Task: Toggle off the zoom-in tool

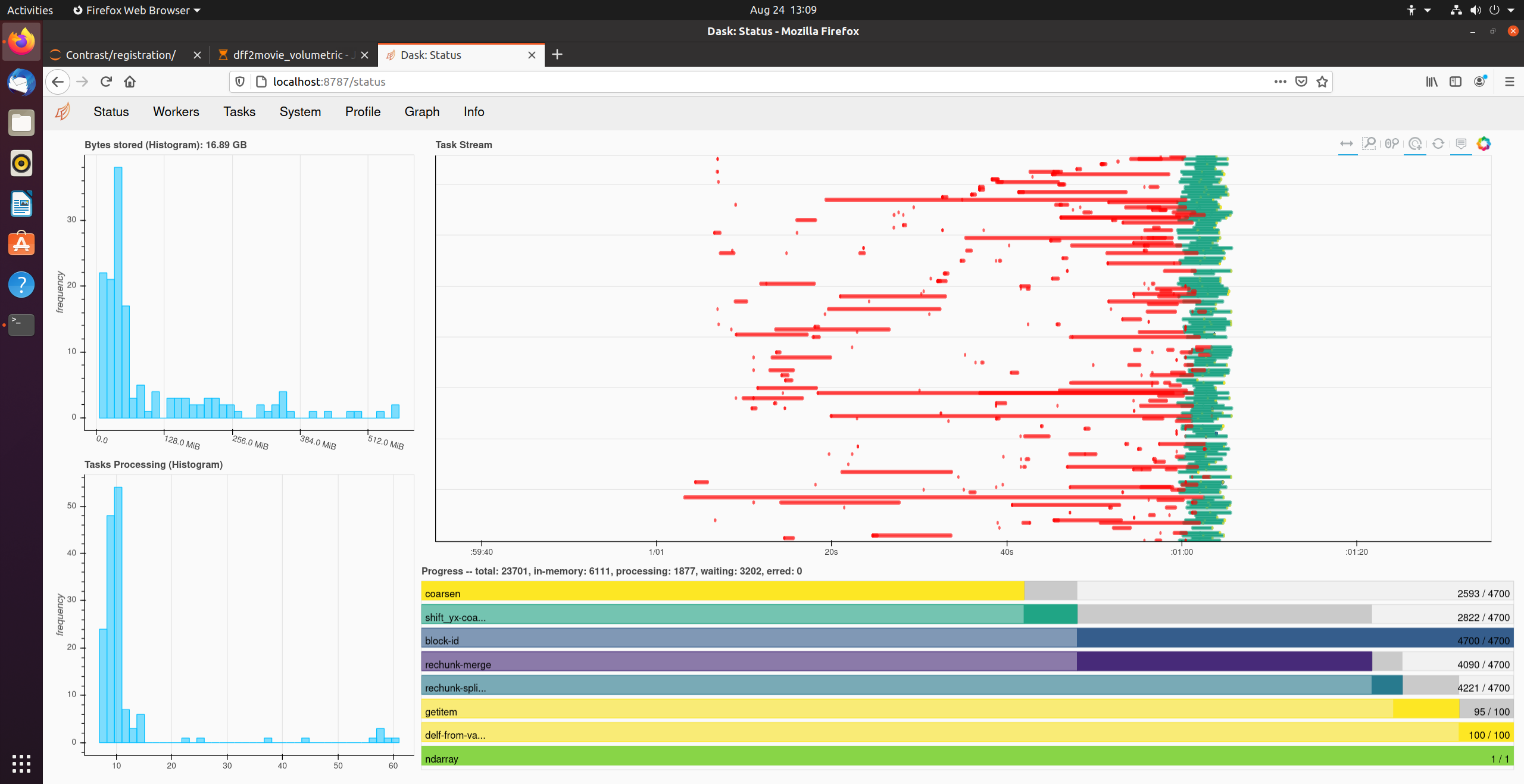Action: pyautogui.click(x=1416, y=143)
